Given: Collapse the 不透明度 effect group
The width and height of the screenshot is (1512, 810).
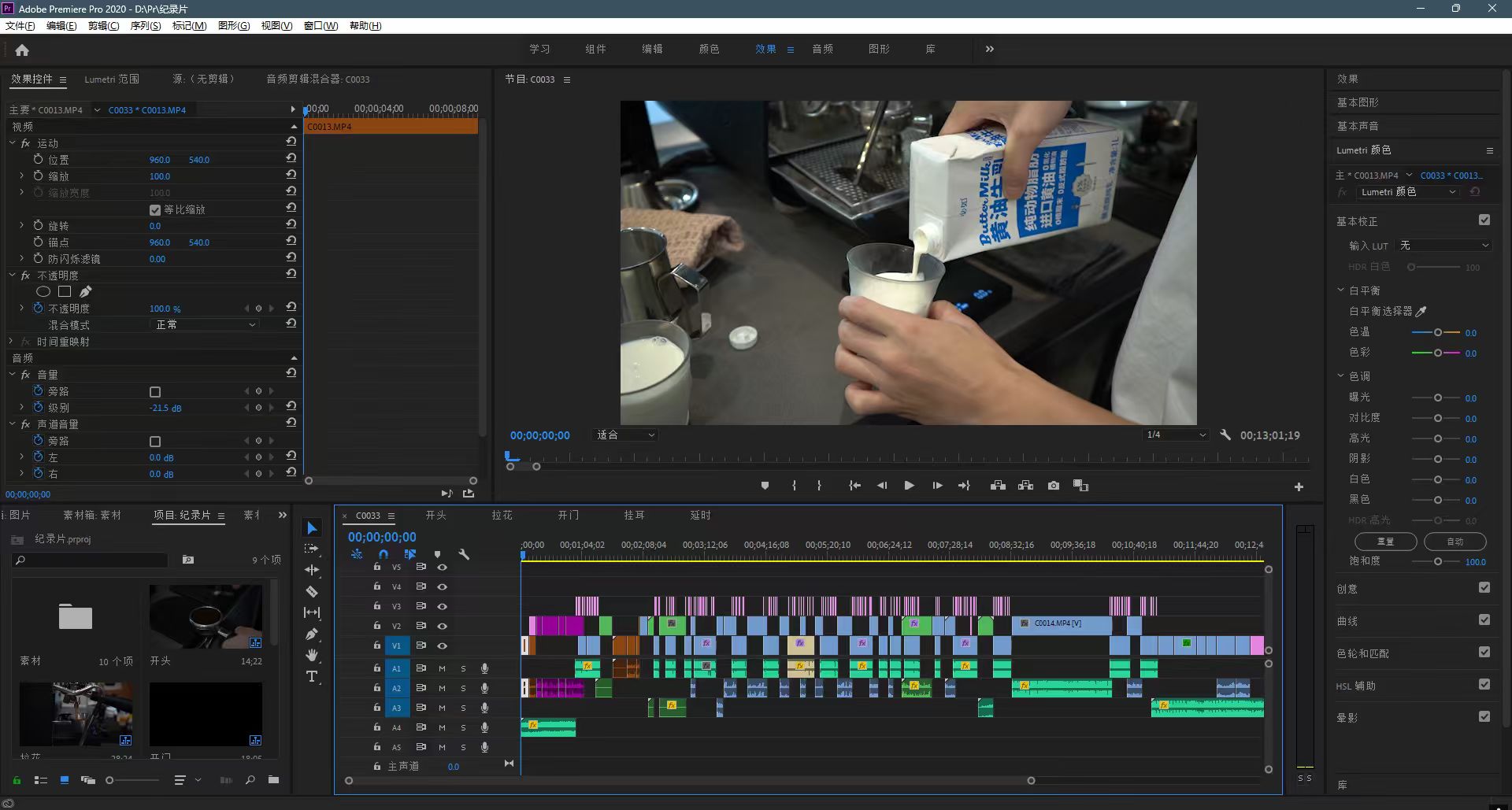Looking at the screenshot, I should coord(13,276).
